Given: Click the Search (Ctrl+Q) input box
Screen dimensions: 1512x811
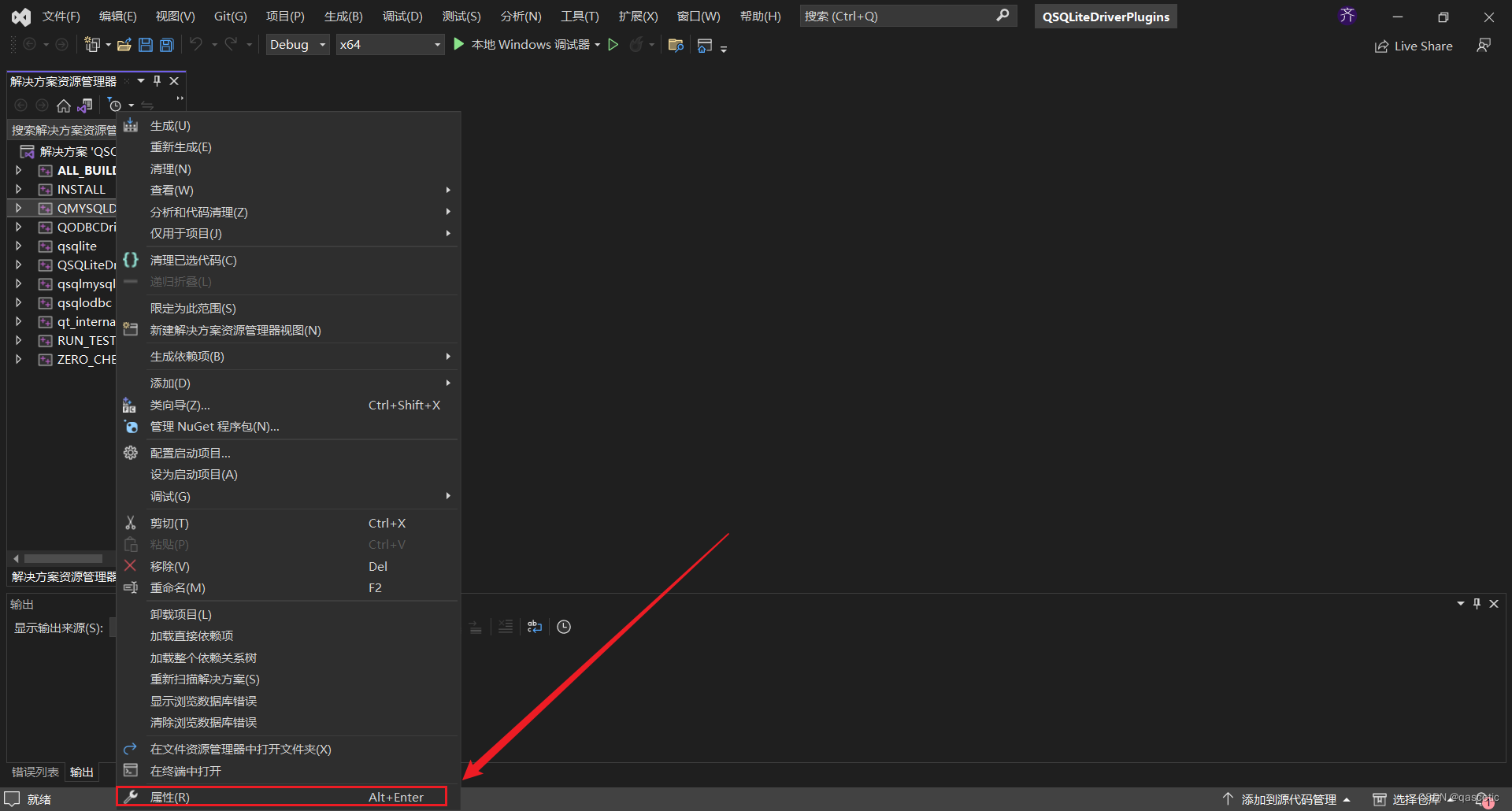Looking at the screenshot, I should (x=908, y=16).
